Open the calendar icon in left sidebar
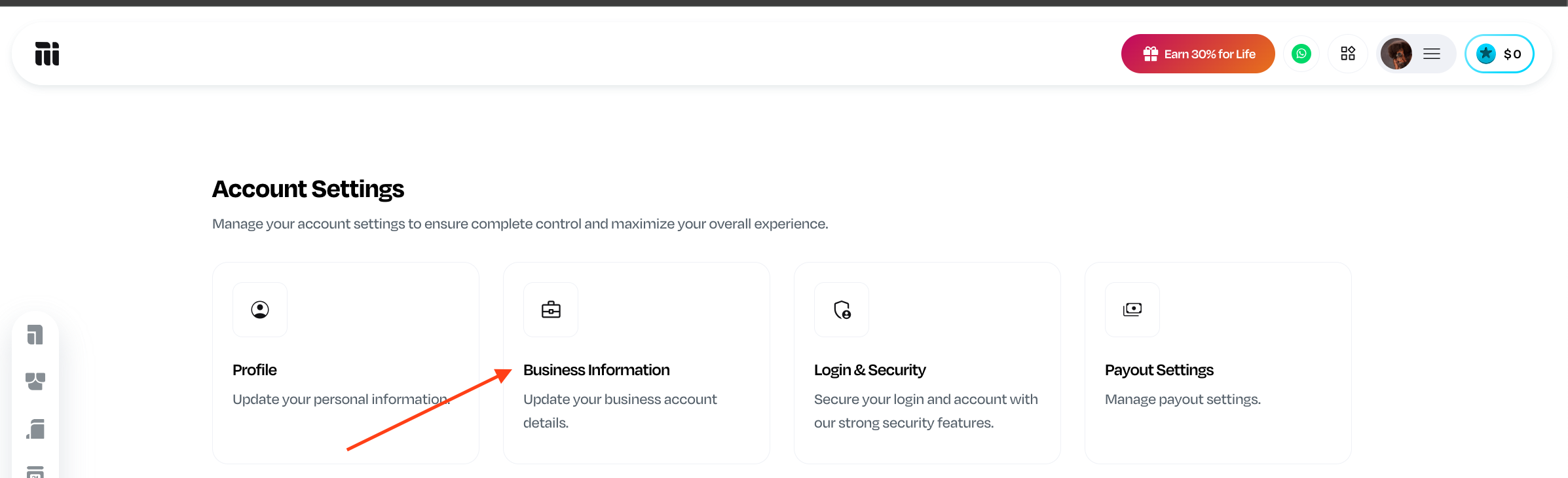The width and height of the screenshot is (1568, 478). click(x=35, y=471)
